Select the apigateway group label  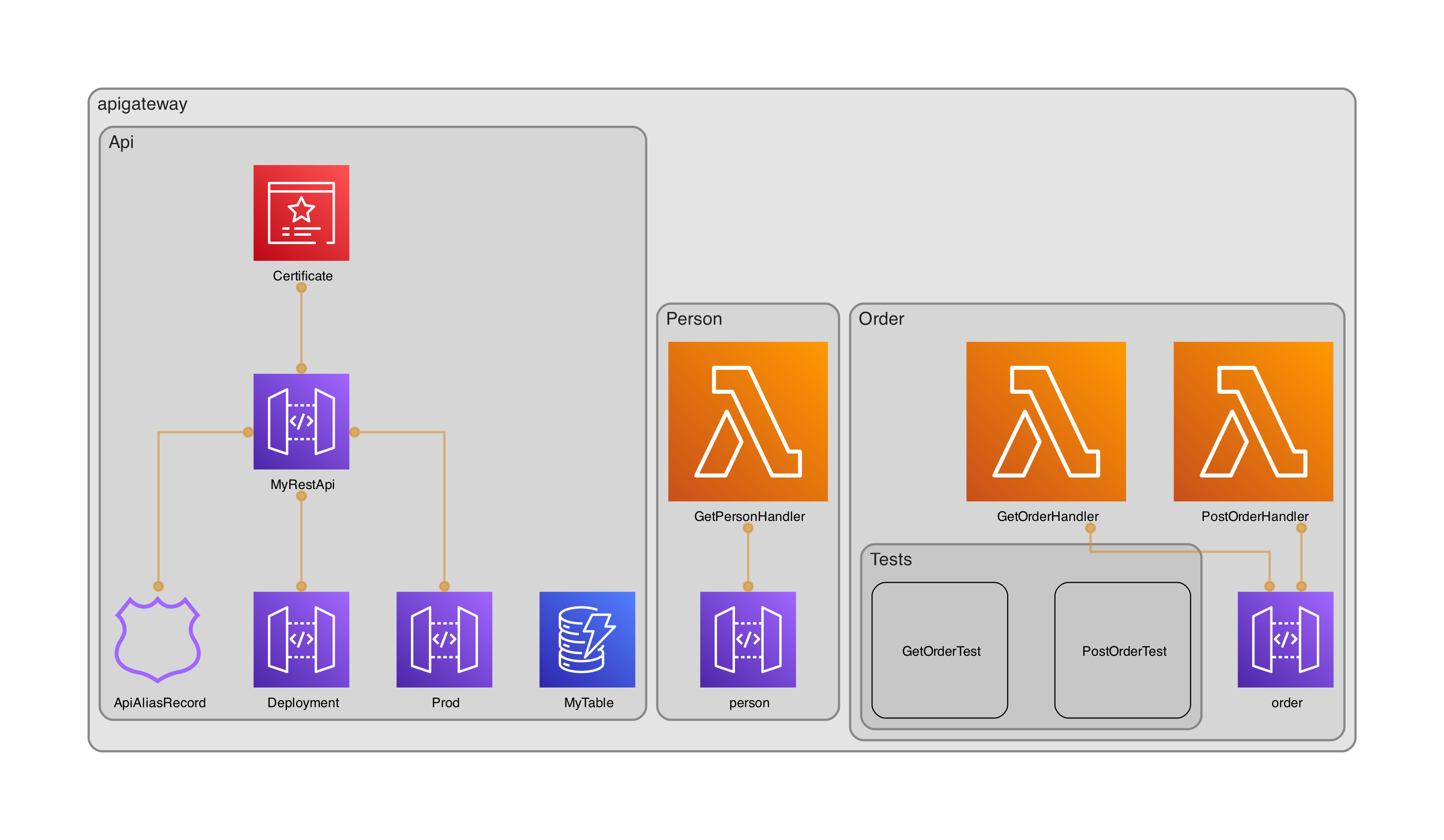pos(142,104)
